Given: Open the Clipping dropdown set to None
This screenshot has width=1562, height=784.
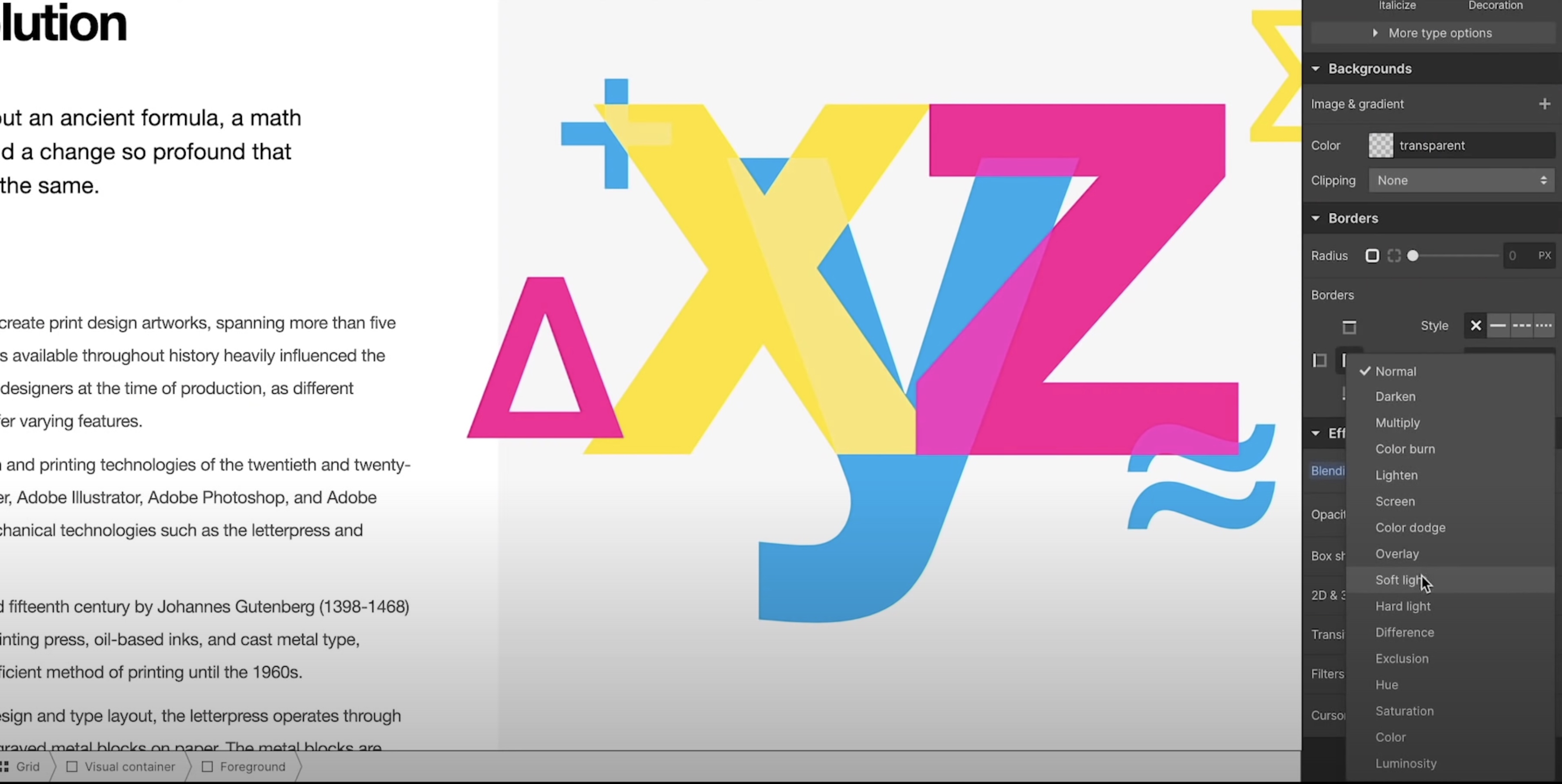Looking at the screenshot, I should pos(1461,180).
